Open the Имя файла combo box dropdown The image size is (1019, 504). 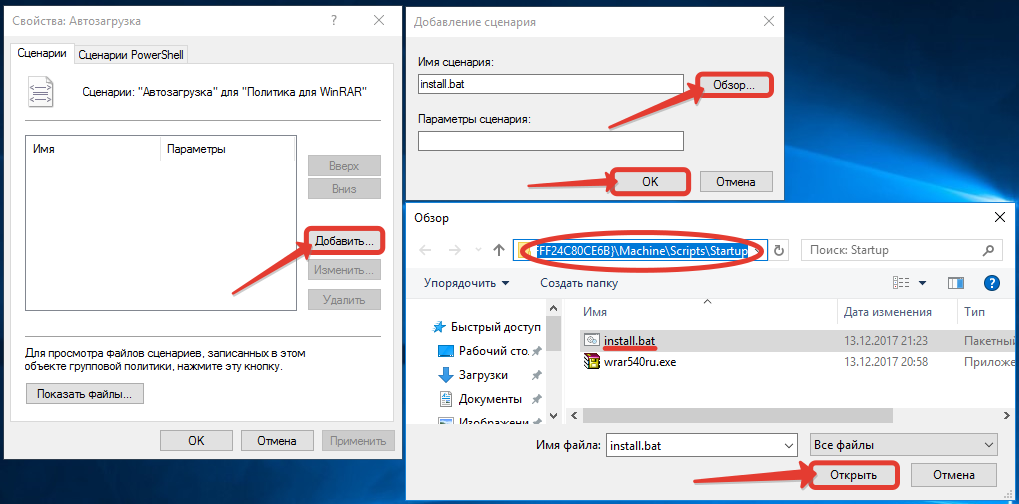pos(789,446)
